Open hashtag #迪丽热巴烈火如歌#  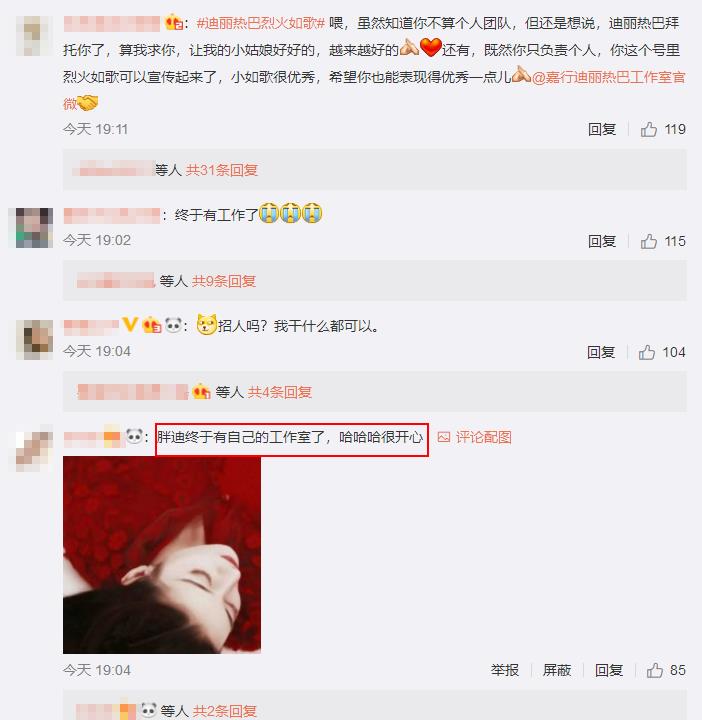point(261,23)
